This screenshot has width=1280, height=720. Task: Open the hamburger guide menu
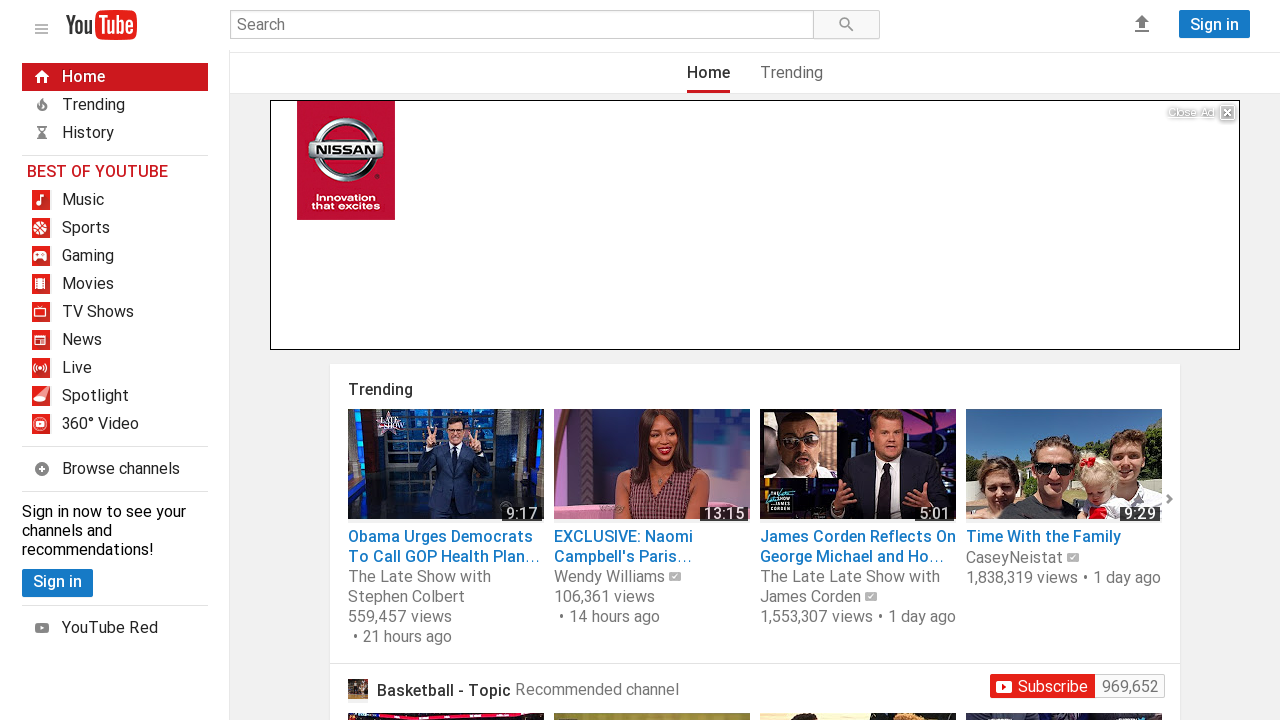pyautogui.click(x=41, y=28)
